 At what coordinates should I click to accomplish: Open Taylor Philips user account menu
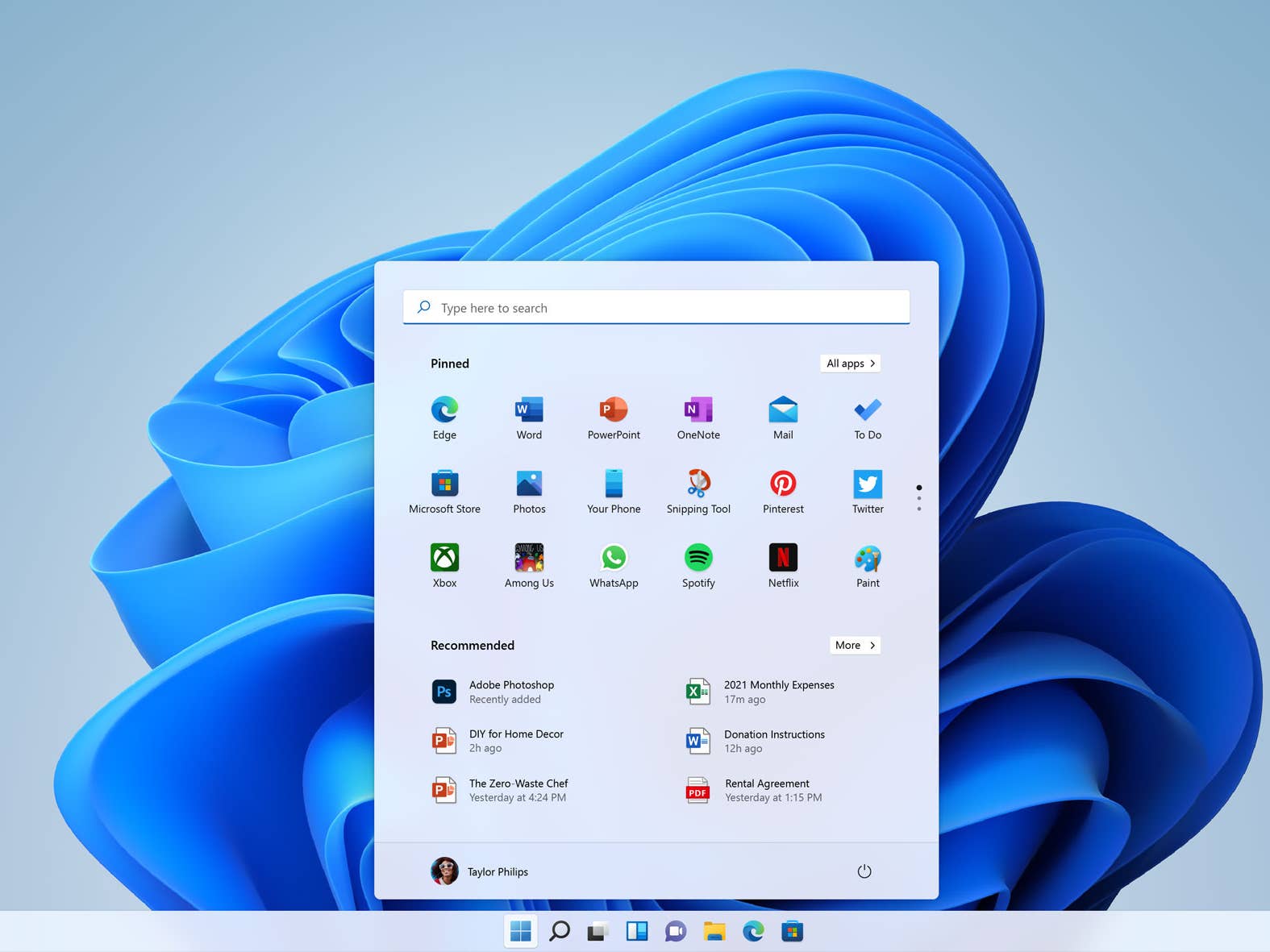(480, 871)
